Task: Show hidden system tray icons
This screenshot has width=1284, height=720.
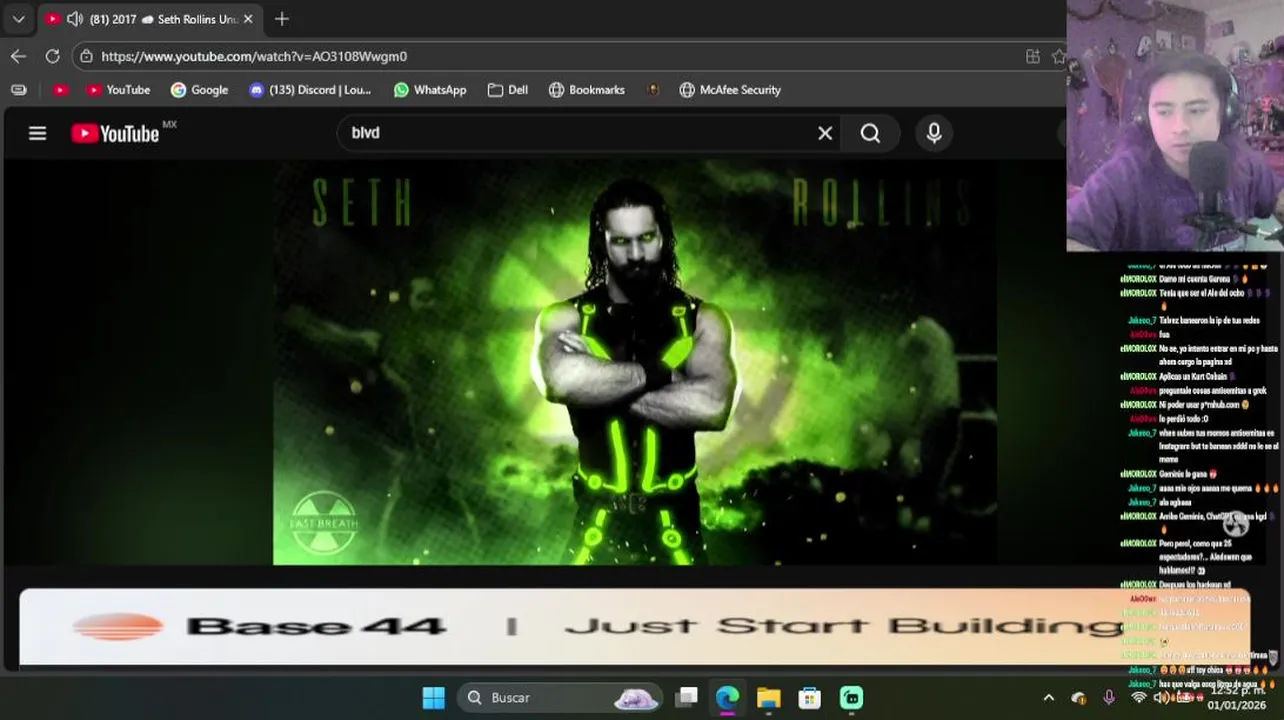Action: click(x=1048, y=698)
